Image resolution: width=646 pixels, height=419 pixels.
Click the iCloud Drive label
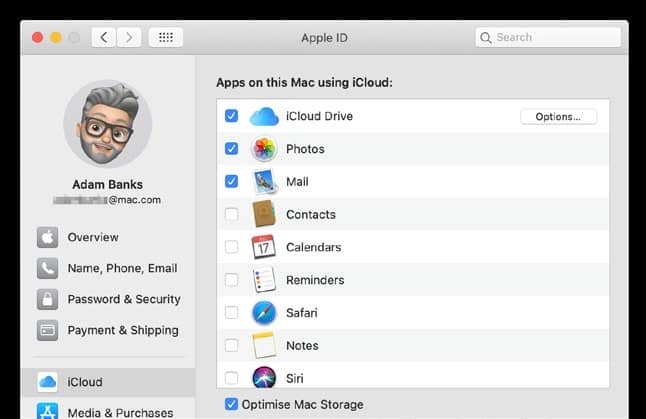pos(319,116)
